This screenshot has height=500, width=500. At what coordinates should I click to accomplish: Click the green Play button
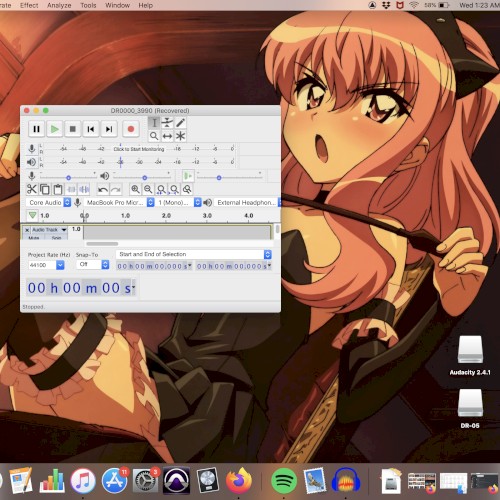click(54, 129)
